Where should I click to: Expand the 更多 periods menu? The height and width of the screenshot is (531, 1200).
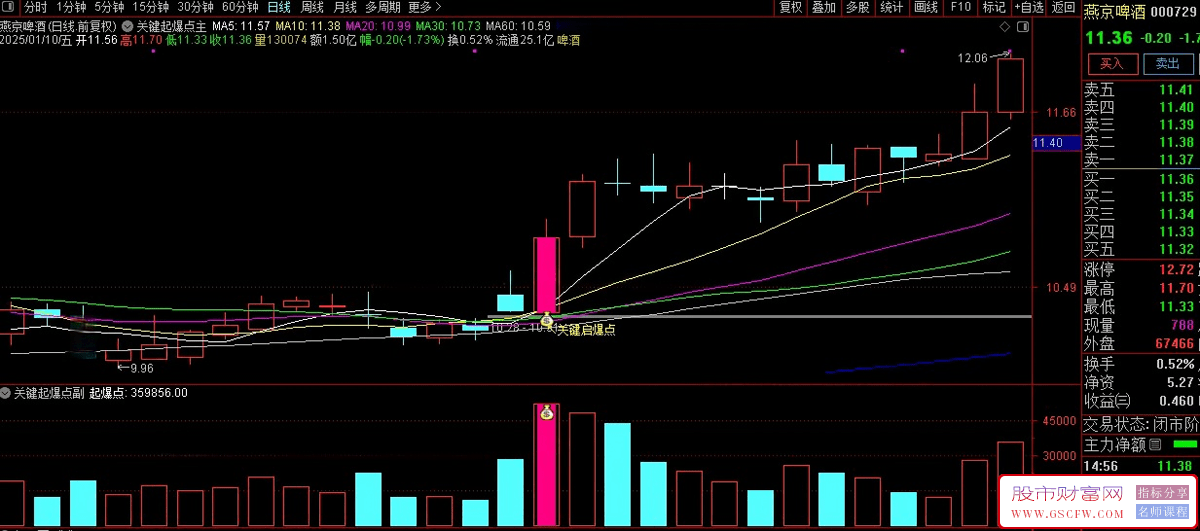426,7
